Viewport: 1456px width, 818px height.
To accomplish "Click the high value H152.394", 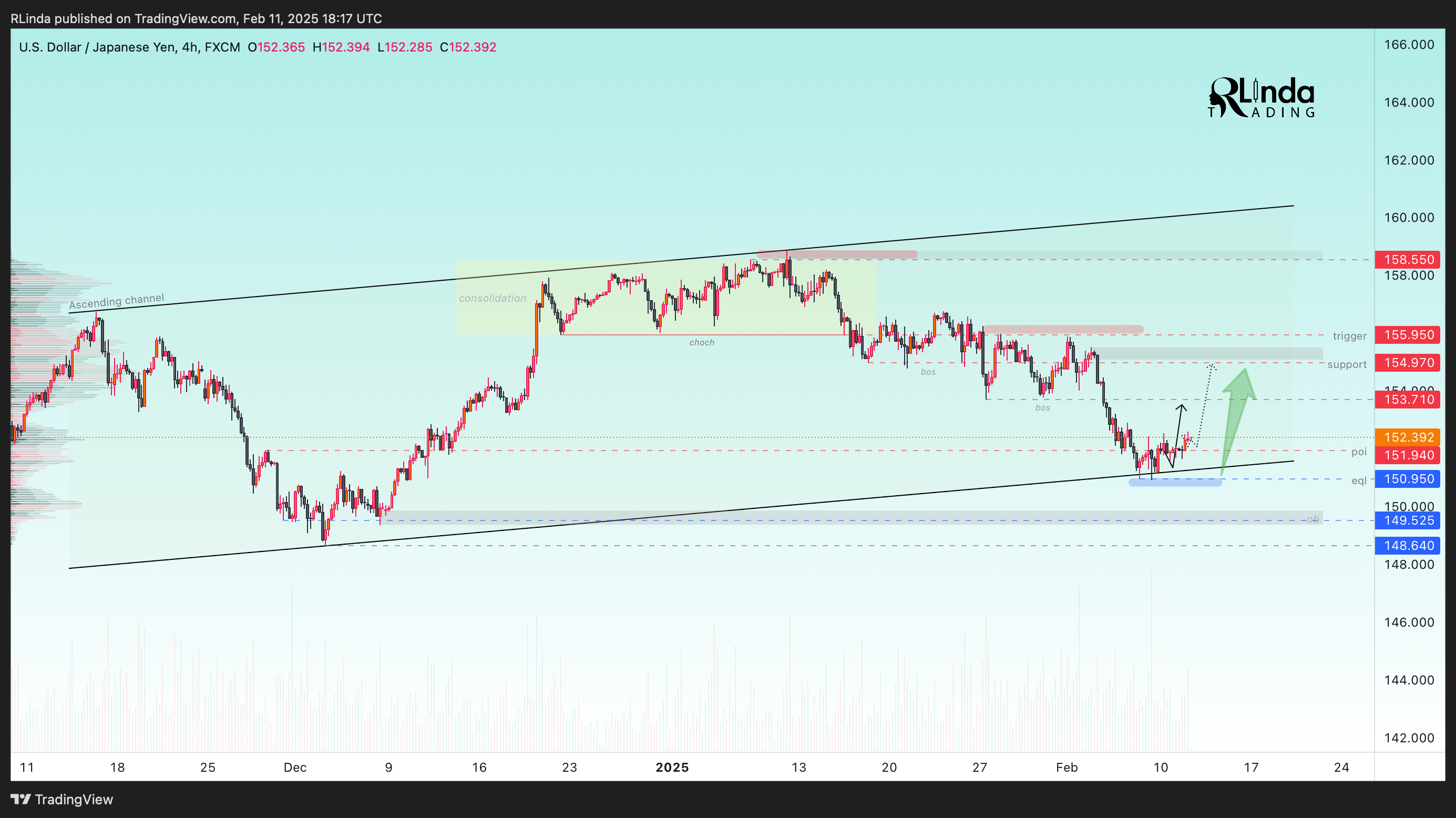I will pos(341,47).
